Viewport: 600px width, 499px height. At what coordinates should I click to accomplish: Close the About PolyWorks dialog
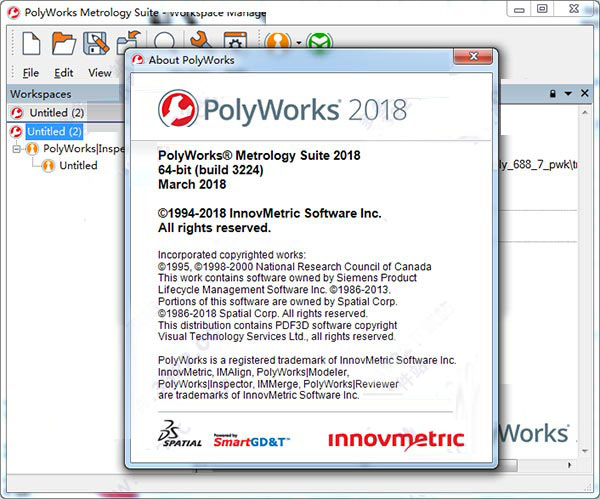473,56
